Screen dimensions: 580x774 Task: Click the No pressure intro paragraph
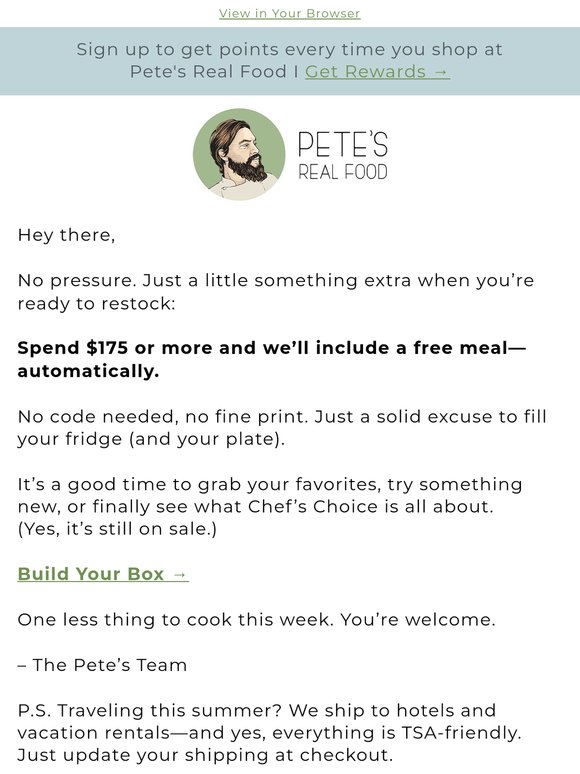click(276, 292)
